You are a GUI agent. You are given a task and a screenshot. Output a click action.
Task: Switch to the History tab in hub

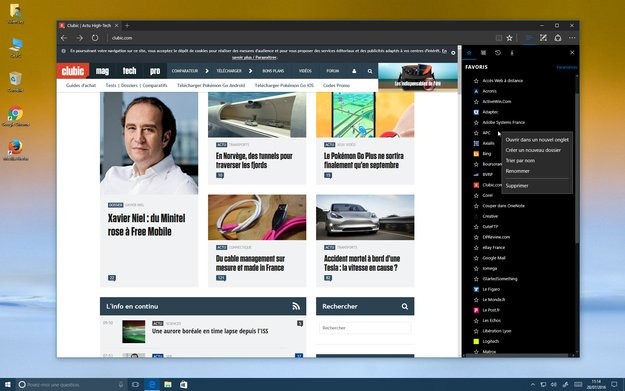[497, 53]
